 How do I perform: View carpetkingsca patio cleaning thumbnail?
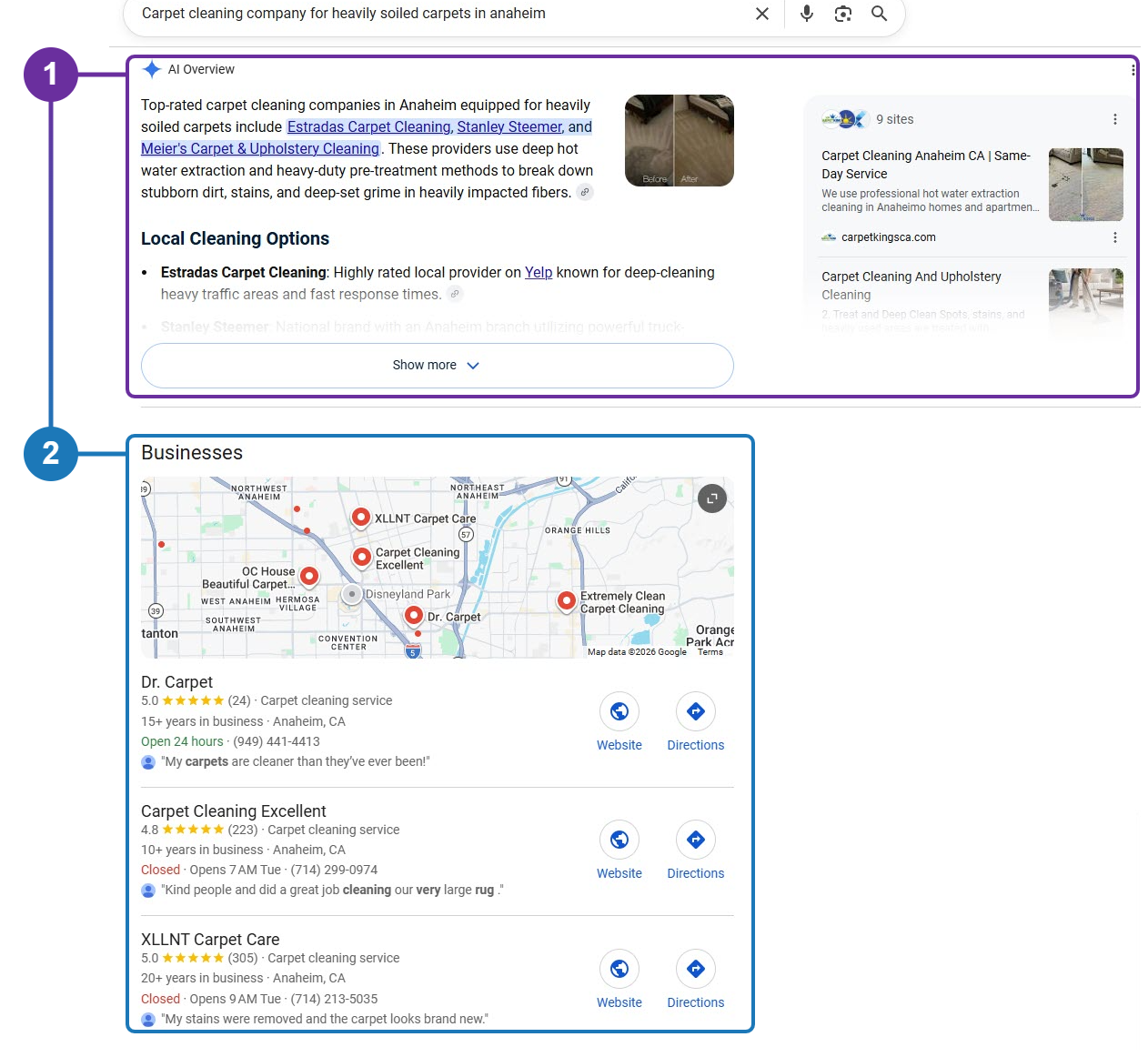point(1086,185)
